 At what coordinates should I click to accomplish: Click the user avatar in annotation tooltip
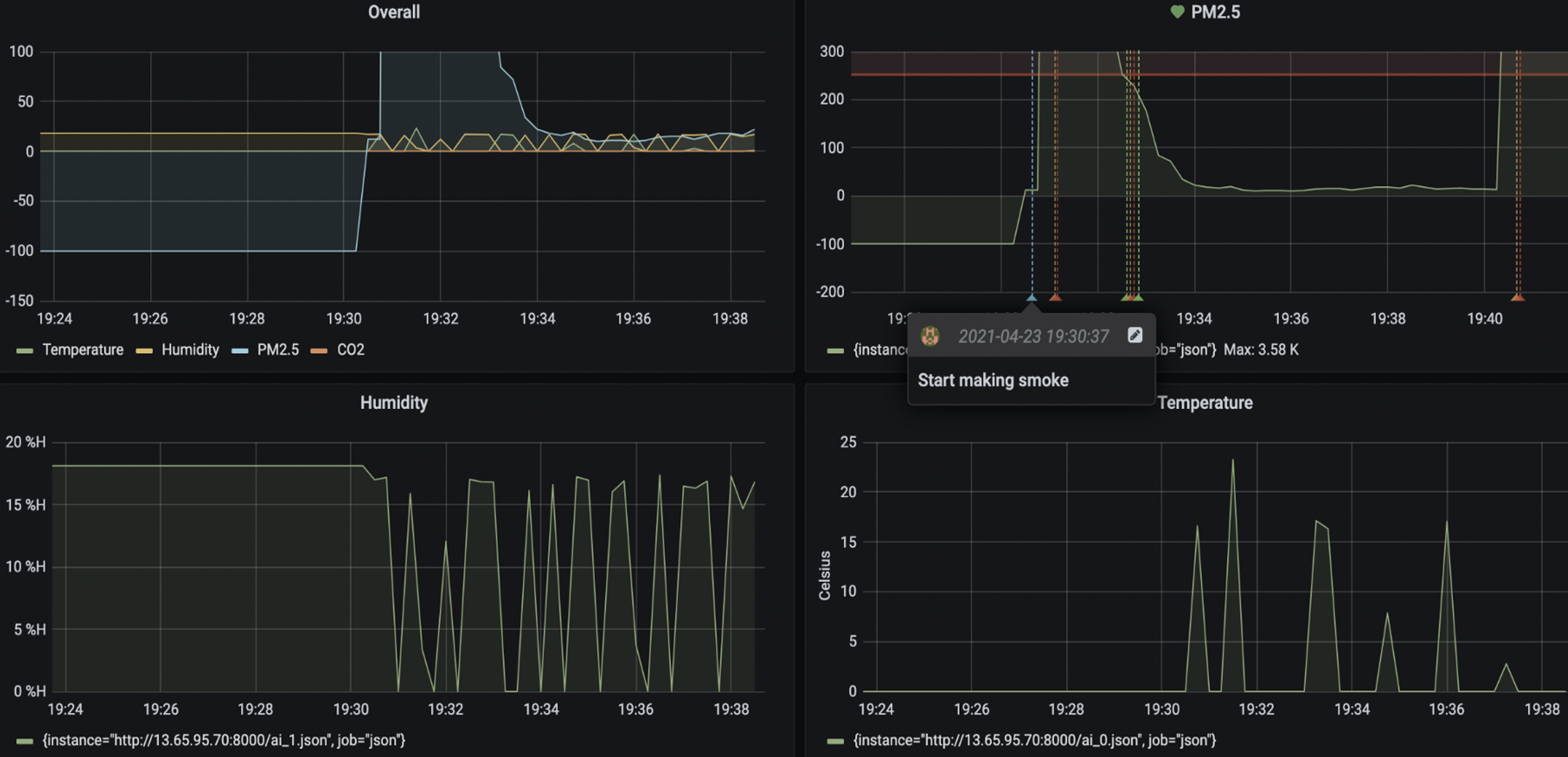coord(930,336)
